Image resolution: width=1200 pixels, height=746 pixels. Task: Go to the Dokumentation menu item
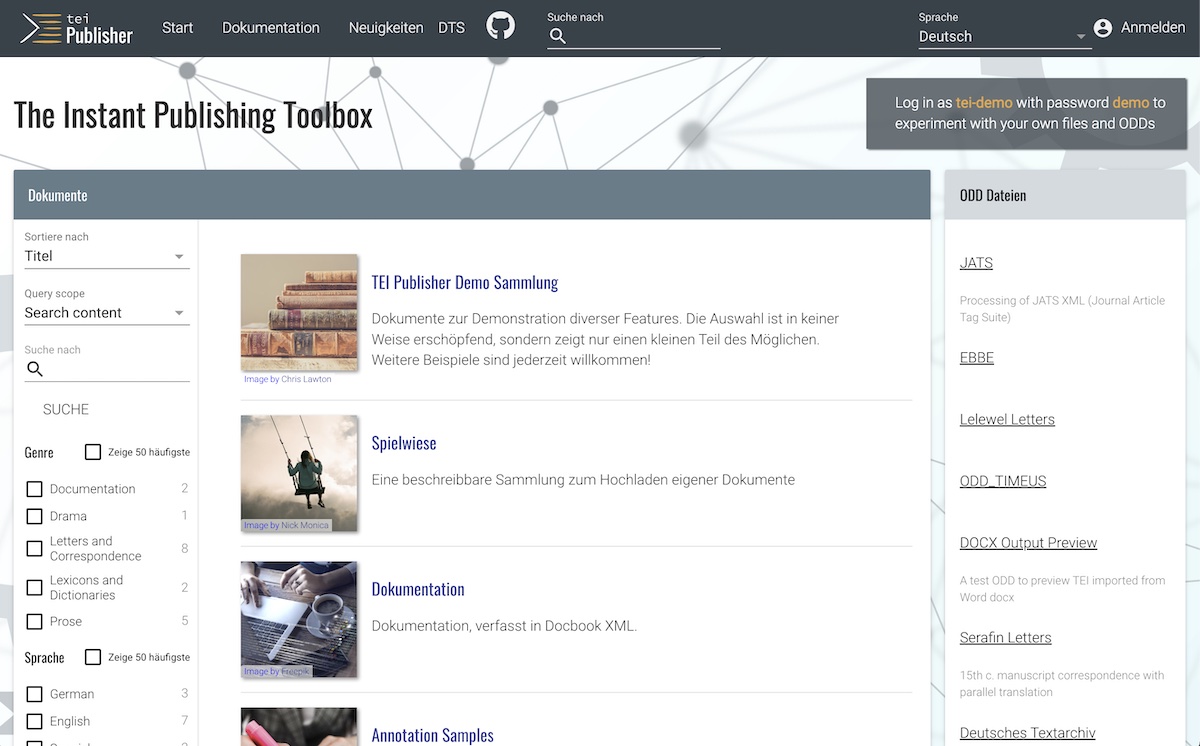(271, 28)
